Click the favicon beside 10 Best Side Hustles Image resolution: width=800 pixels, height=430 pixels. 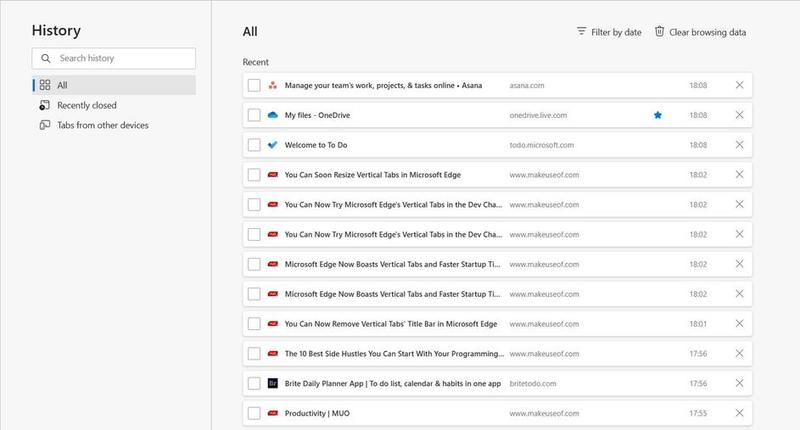tap(273, 353)
